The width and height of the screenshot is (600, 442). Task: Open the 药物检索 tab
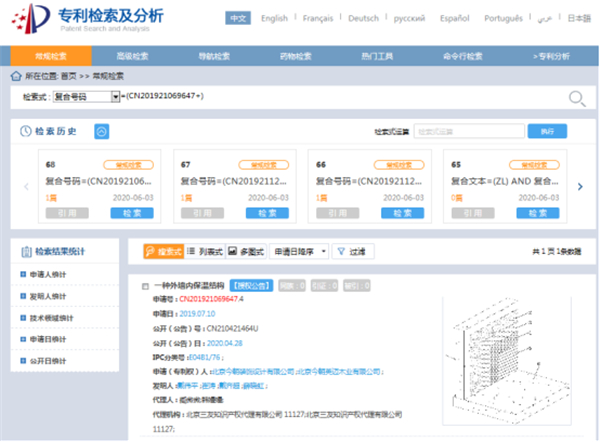(295, 56)
